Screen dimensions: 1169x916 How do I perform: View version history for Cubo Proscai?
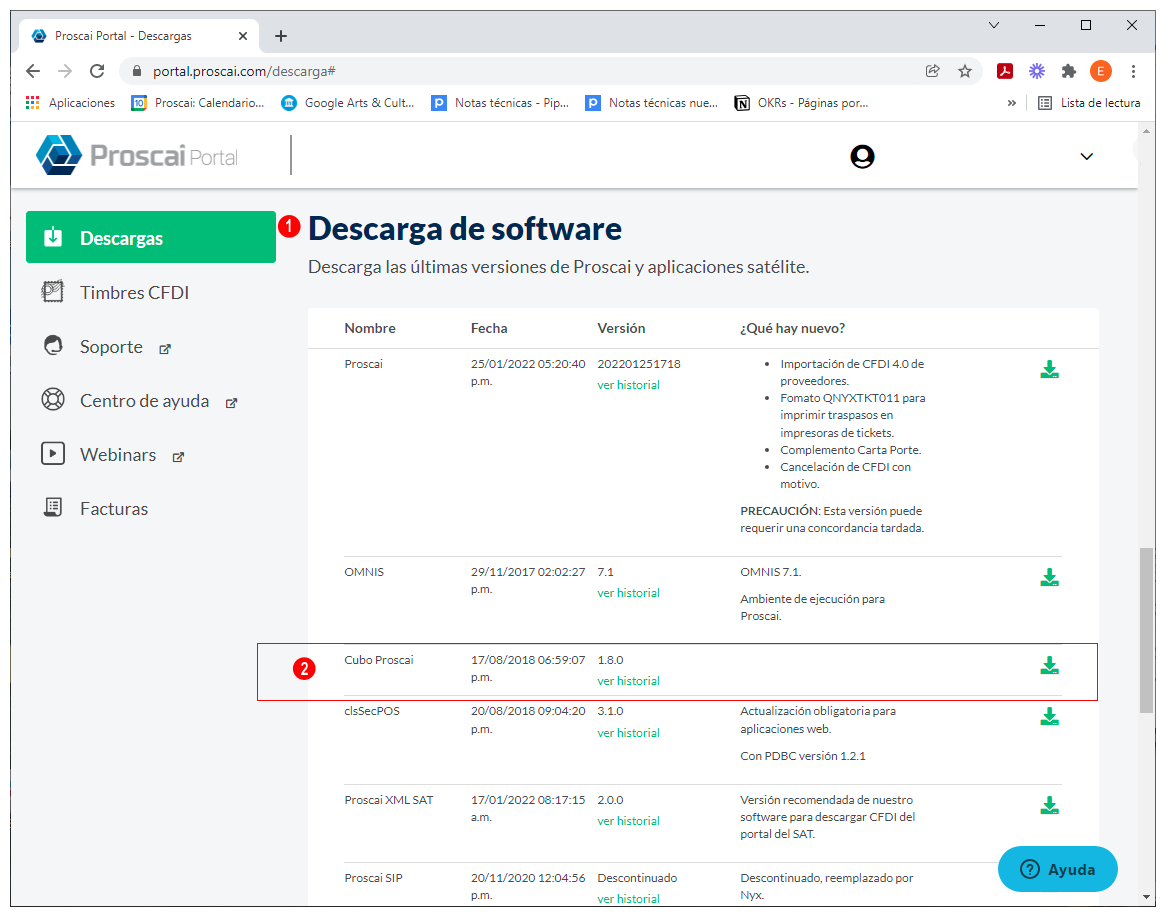pos(628,681)
